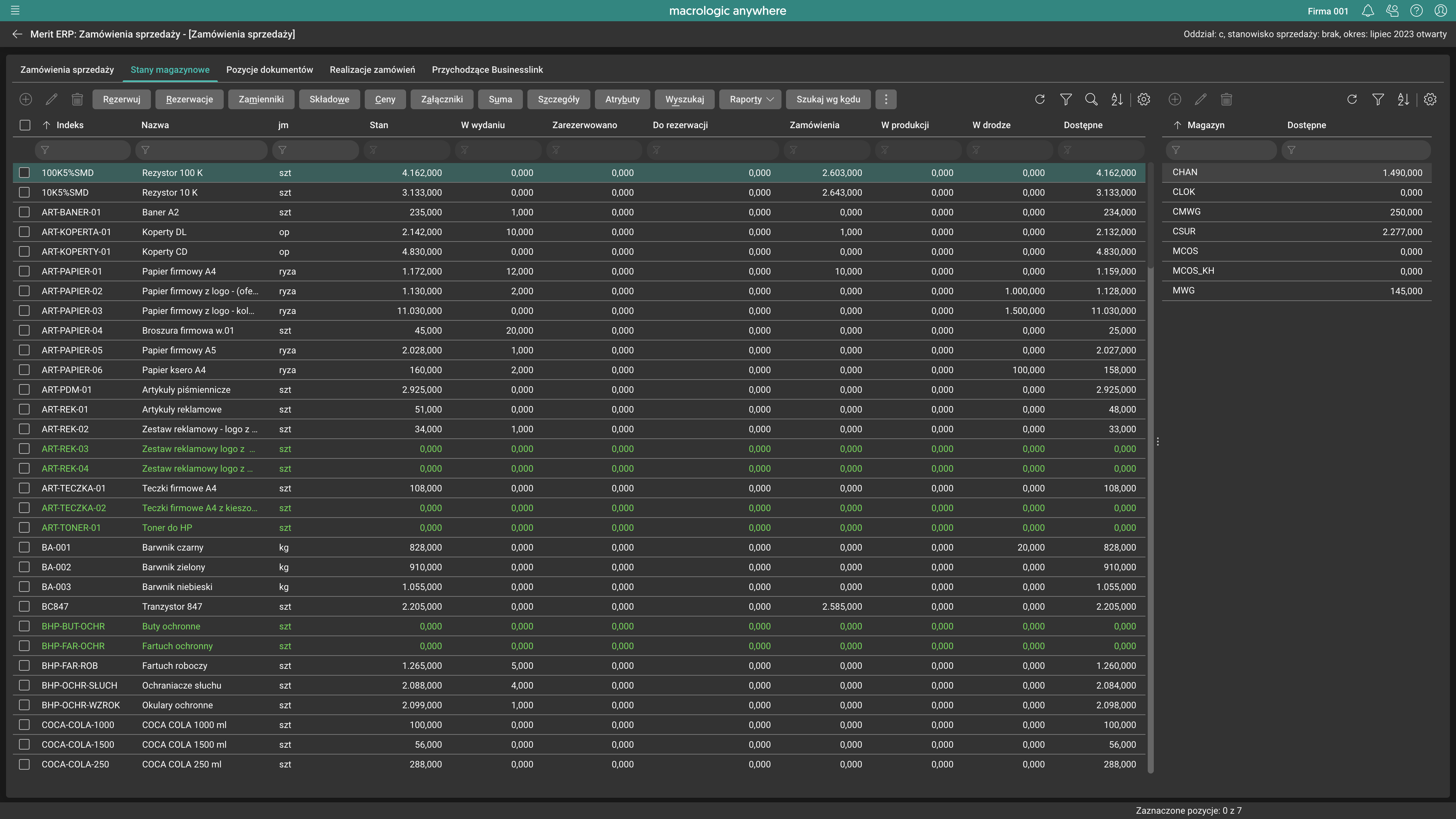Open the Realizacje zamówień tab
The height and width of the screenshot is (819, 1456).
pos(372,69)
